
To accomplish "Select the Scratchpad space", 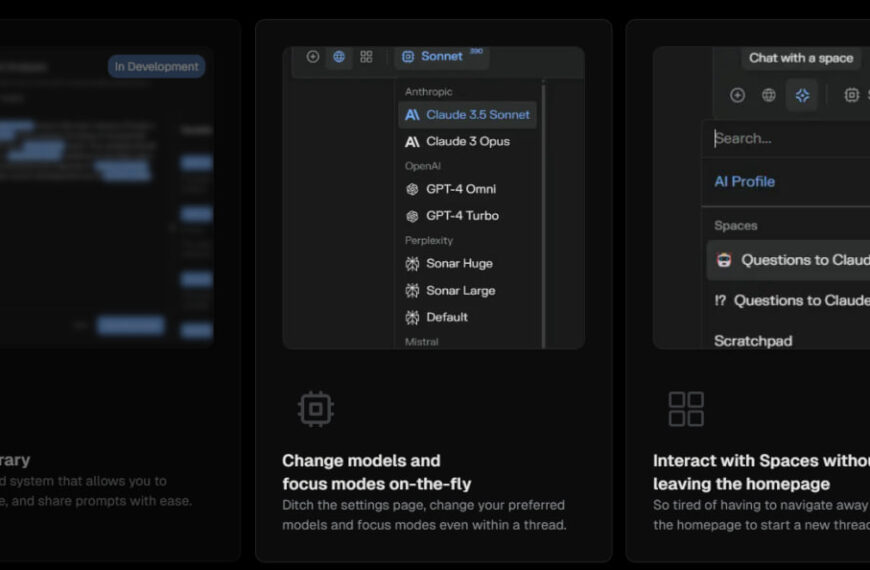I will (753, 341).
